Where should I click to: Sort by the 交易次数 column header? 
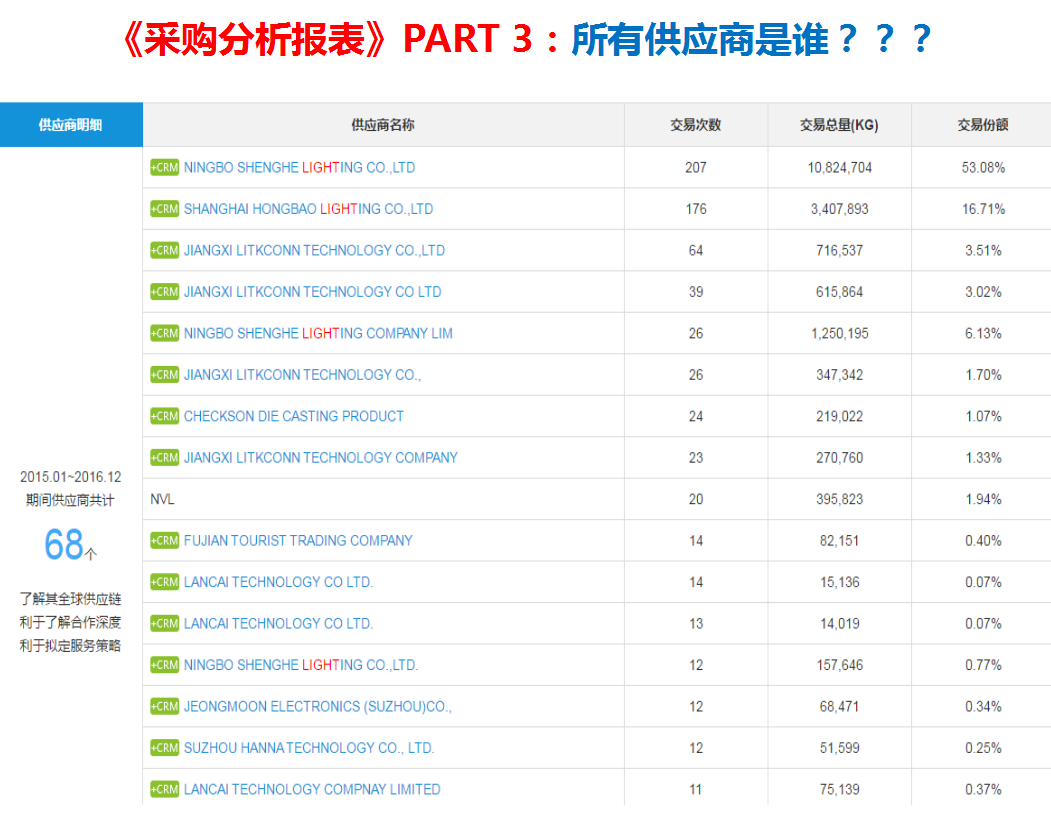pos(695,125)
